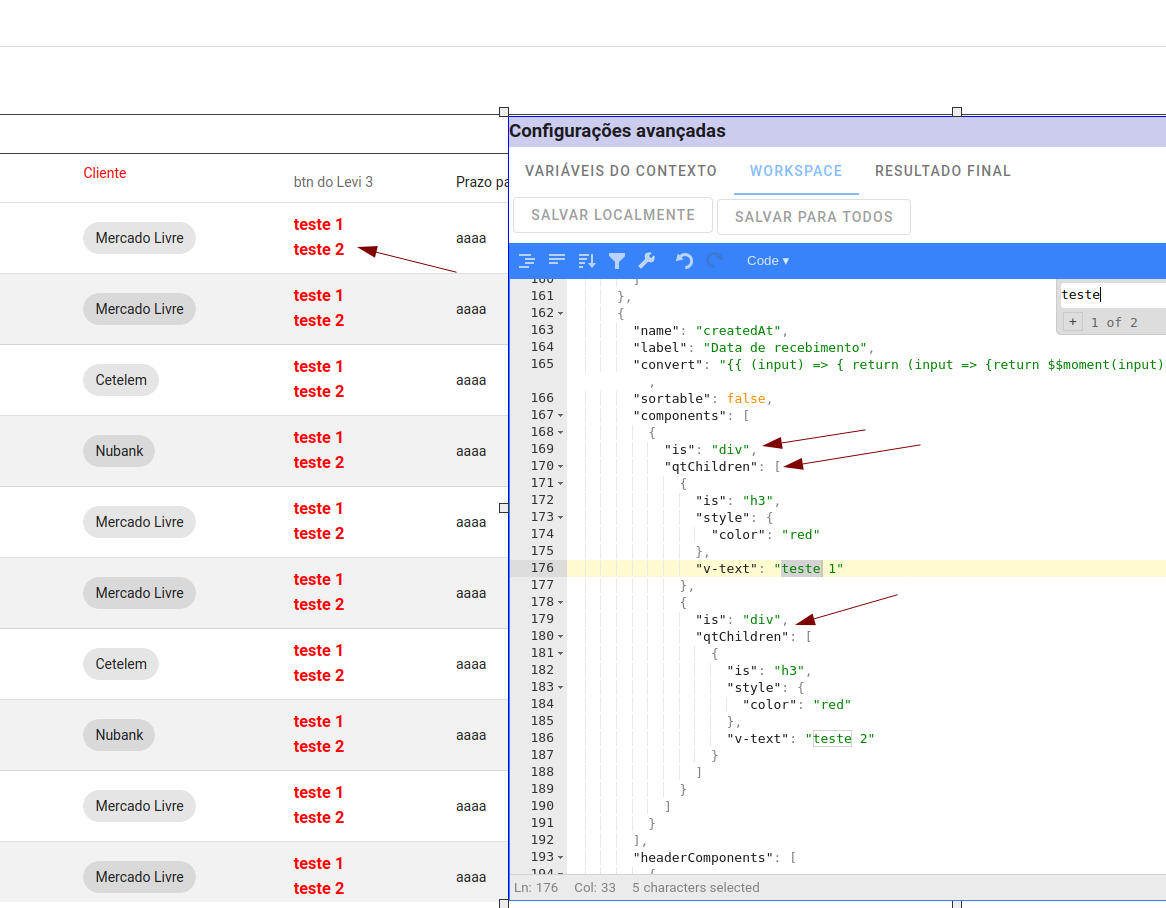The image size is (1166, 908).
Task: Click 'Col: 33' in the status bar
Action: 595,888
